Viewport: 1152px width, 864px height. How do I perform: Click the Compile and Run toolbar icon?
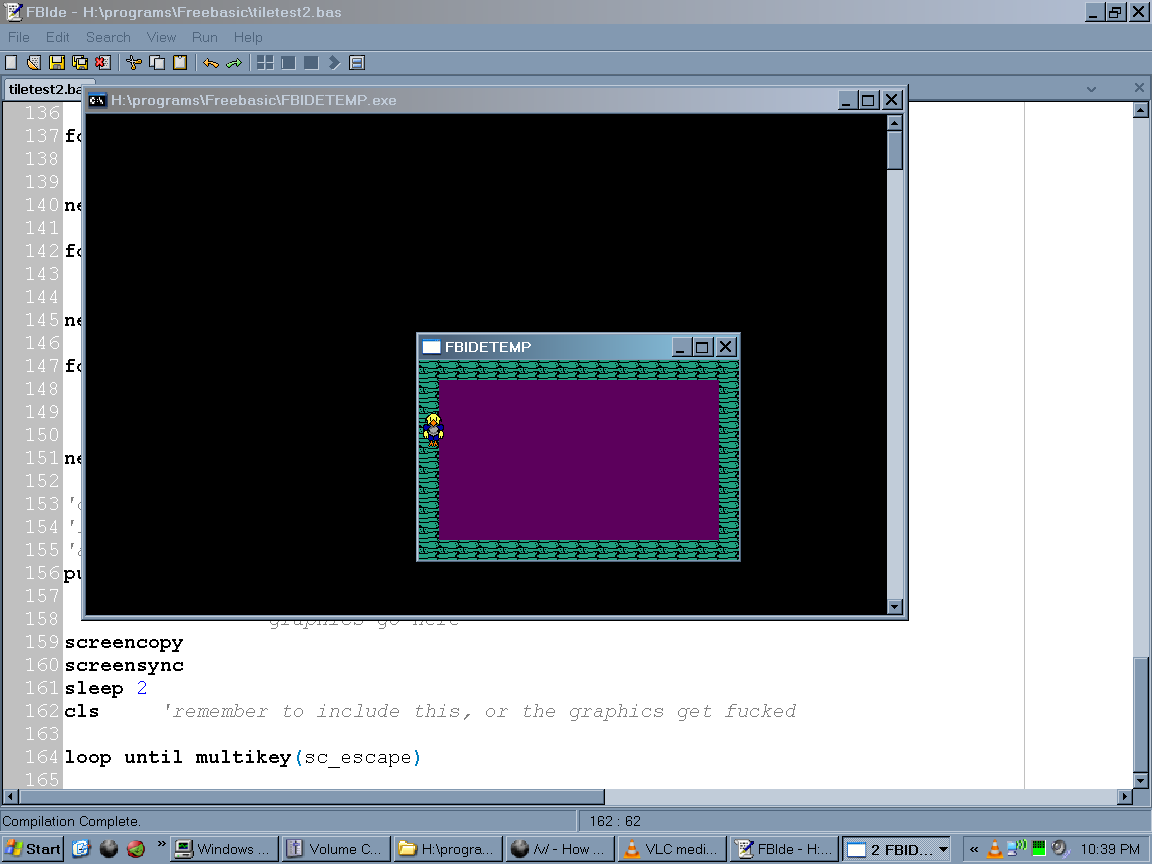(x=288, y=63)
